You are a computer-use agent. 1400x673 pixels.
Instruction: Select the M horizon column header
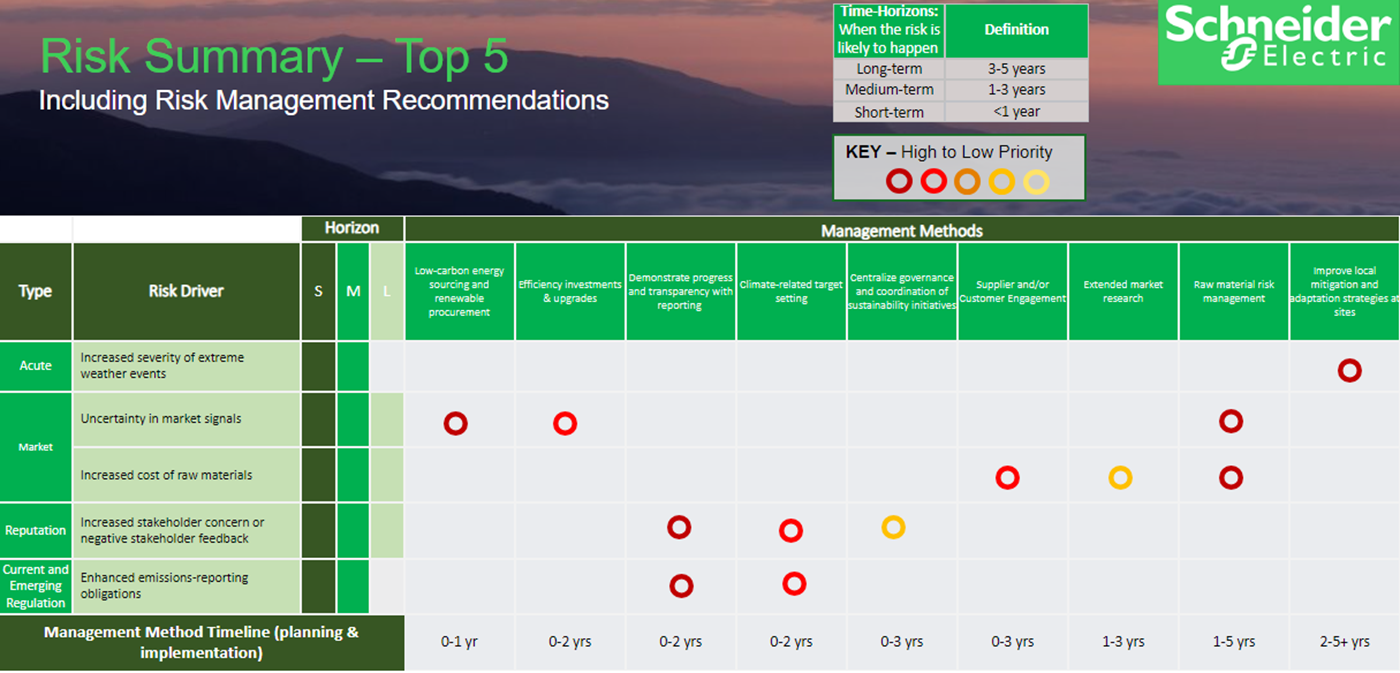pyautogui.click(x=353, y=292)
